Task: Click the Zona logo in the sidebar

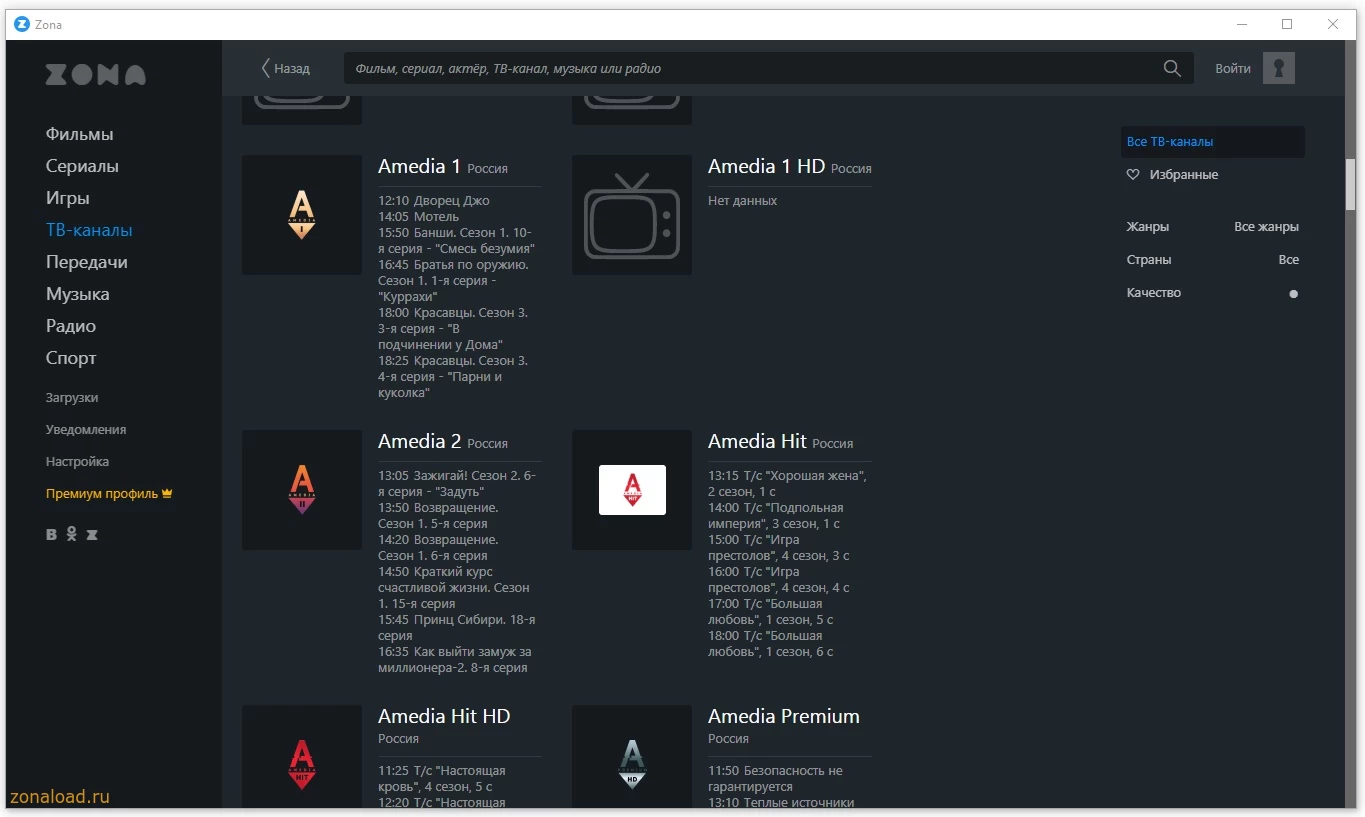Action: click(95, 75)
